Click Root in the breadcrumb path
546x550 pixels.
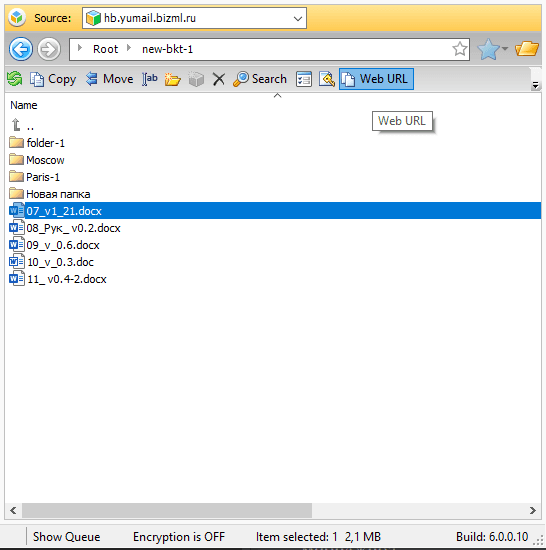tap(105, 49)
